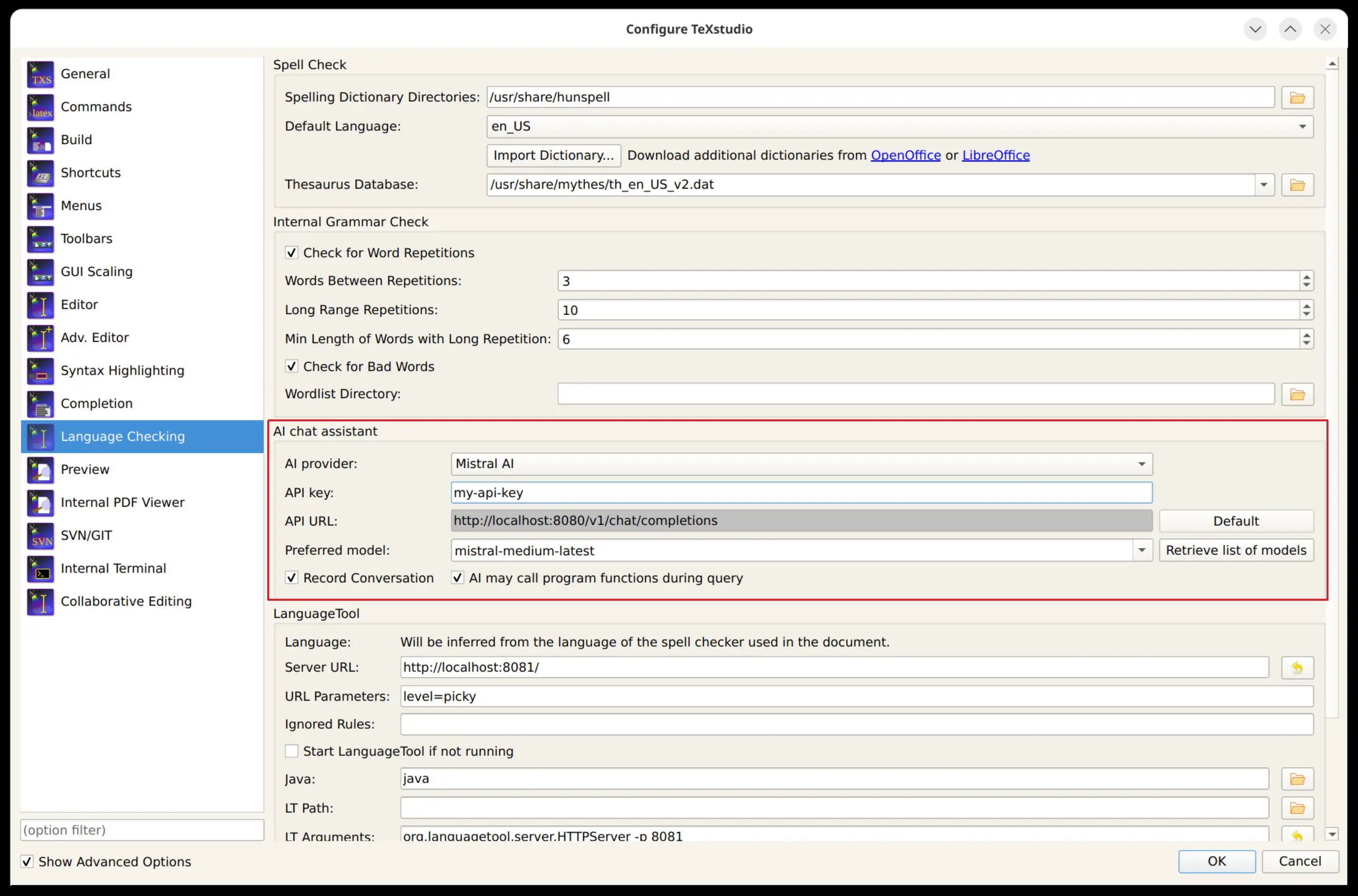Click the Build category icon
This screenshot has width=1358, height=896.
40,140
